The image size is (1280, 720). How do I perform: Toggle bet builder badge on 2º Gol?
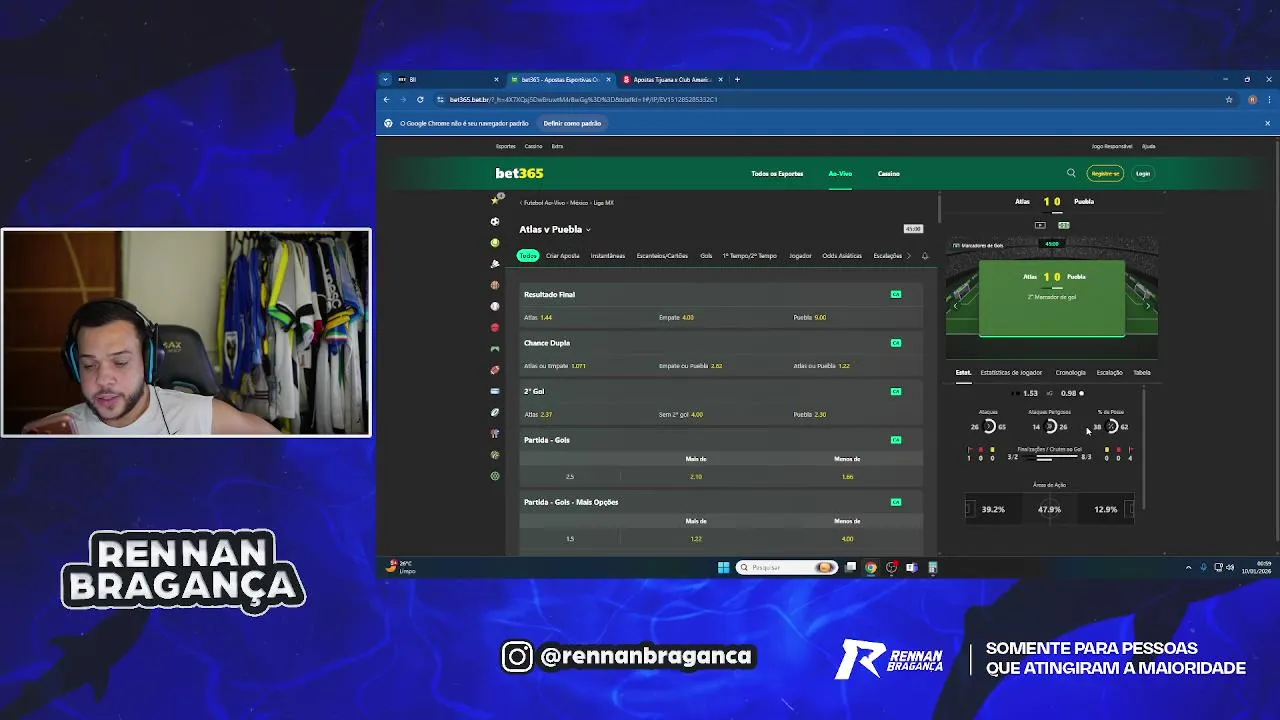pos(896,391)
